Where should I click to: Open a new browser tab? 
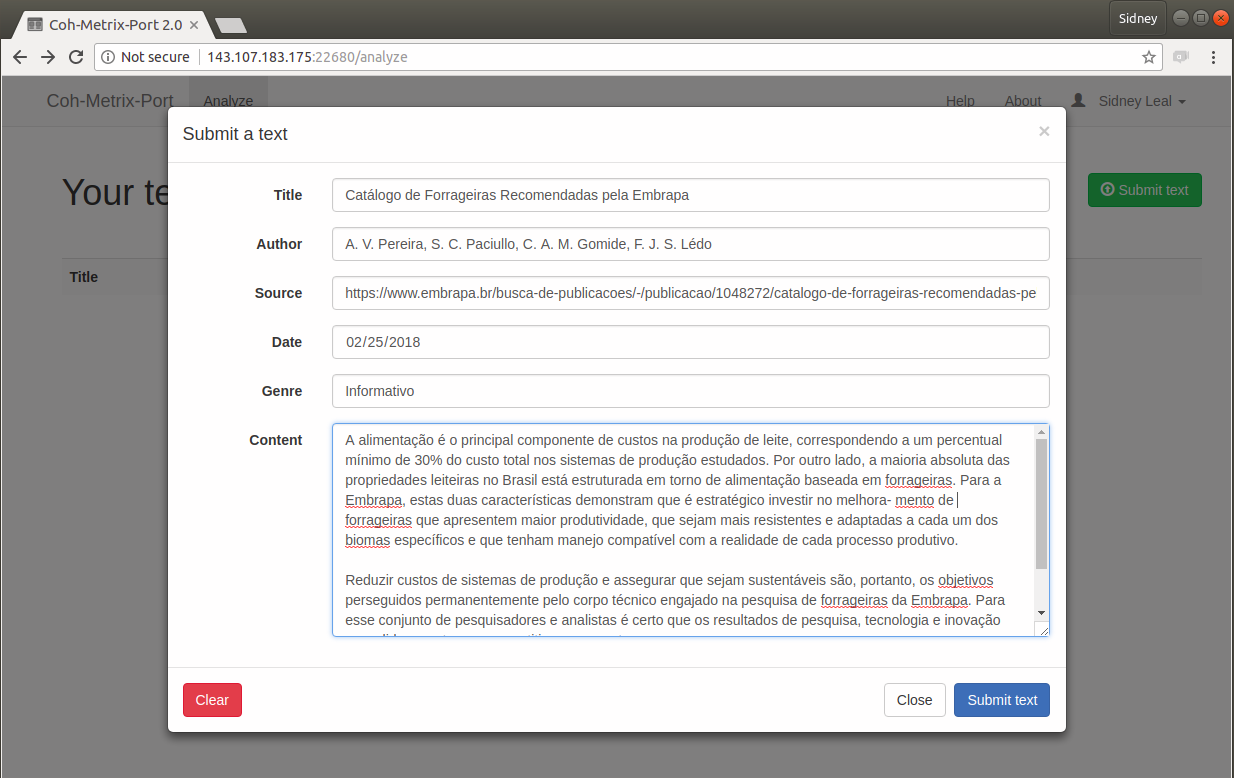231,25
